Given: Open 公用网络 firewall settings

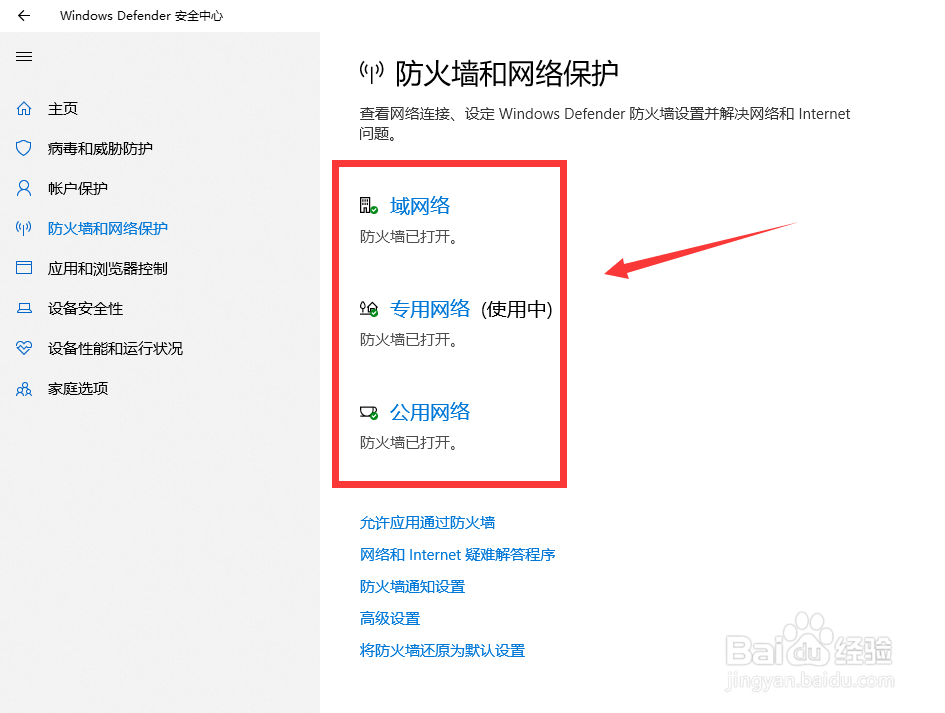Looking at the screenshot, I should click(x=430, y=412).
